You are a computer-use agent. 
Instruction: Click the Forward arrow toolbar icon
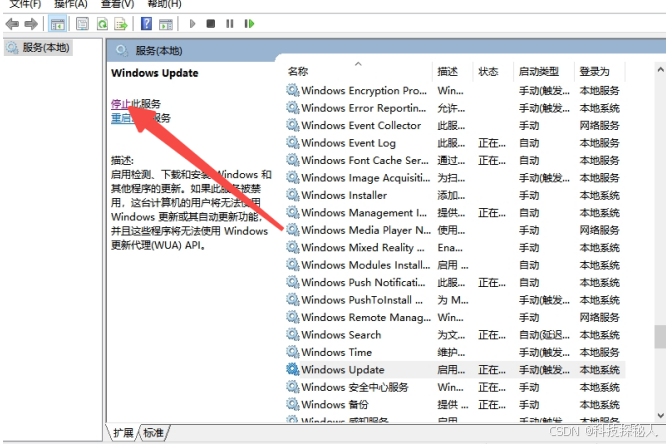point(31,24)
